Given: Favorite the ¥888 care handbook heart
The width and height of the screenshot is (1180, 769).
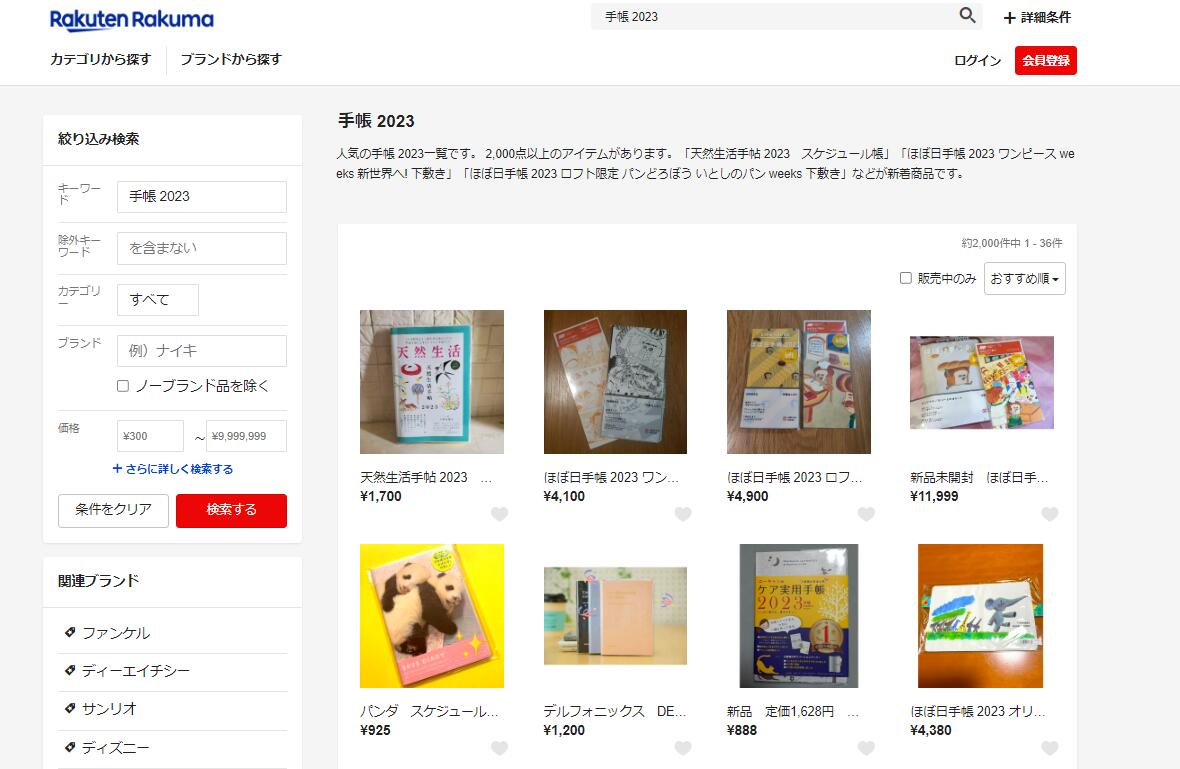Looking at the screenshot, I should pyautogui.click(x=866, y=748).
